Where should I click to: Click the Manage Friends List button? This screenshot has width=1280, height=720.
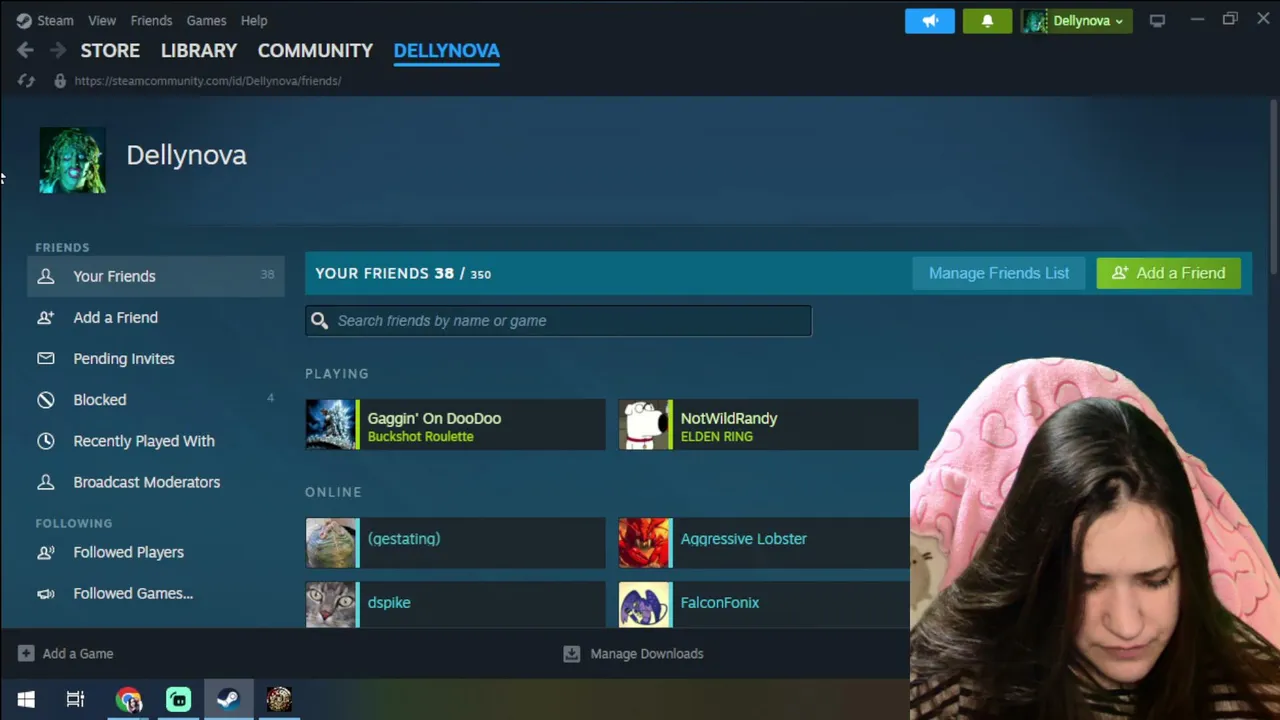[x=999, y=273]
